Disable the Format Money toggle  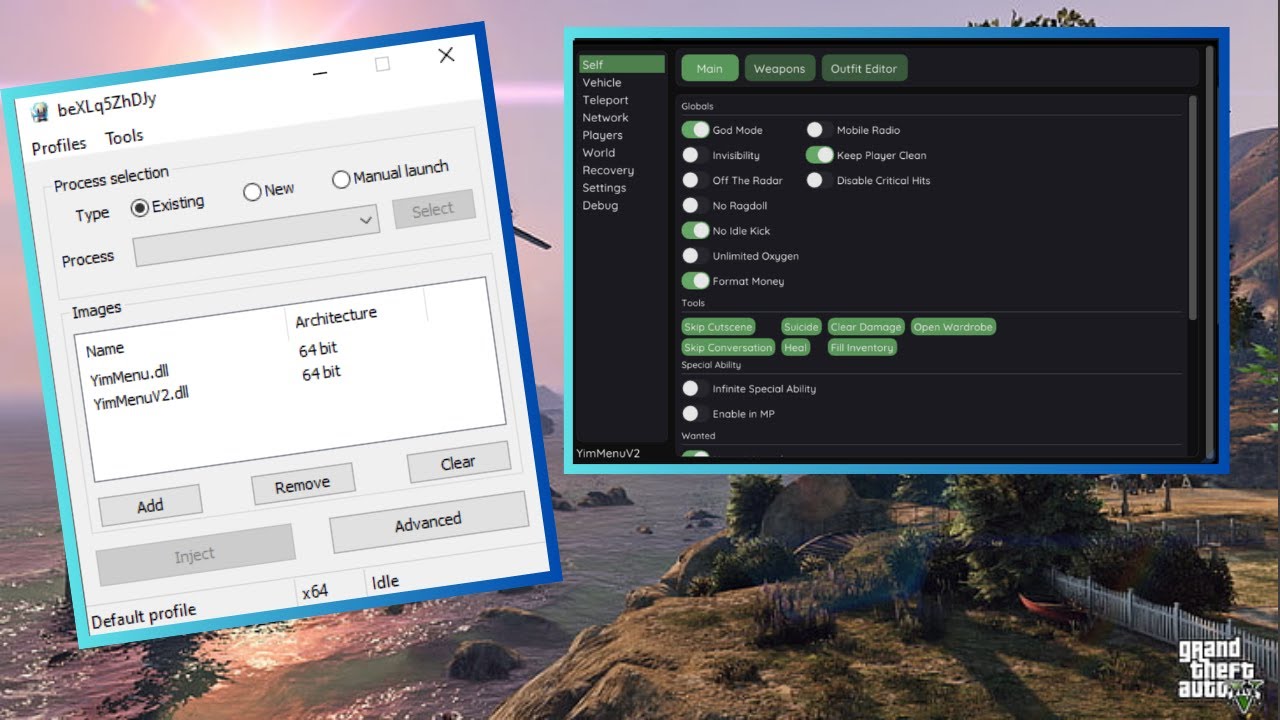tap(695, 281)
